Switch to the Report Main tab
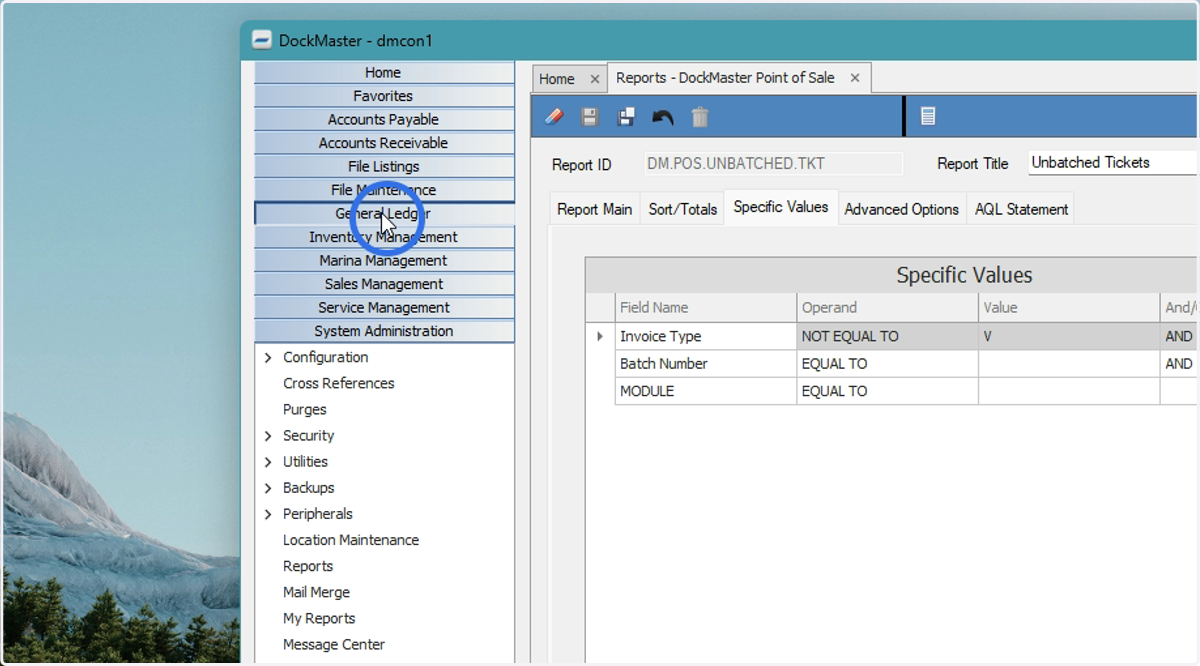Screen dimensions: 1200x666 [594, 209]
